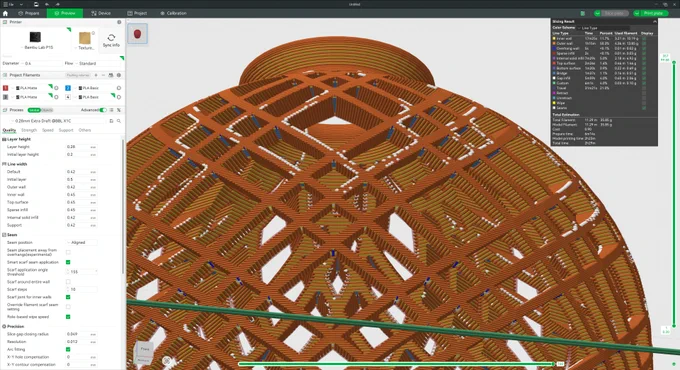Open the process preset dropdown 0.28mm Extra Draft
The height and width of the screenshot is (370, 680).
point(59,121)
